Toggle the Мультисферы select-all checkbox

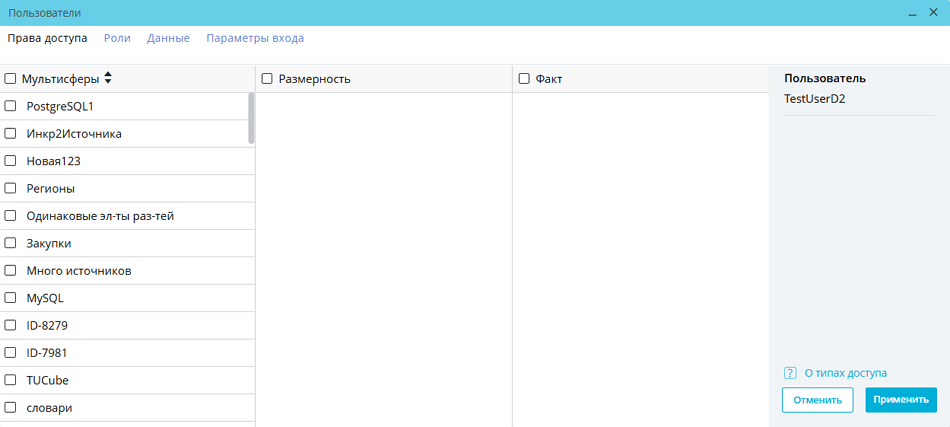point(11,79)
